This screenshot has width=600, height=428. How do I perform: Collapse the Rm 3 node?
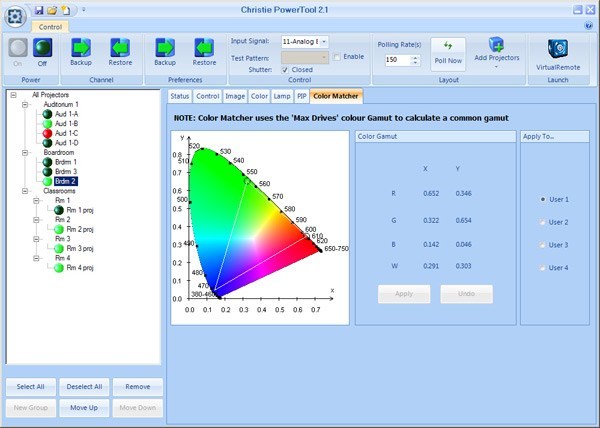click(x=36, y=239)
